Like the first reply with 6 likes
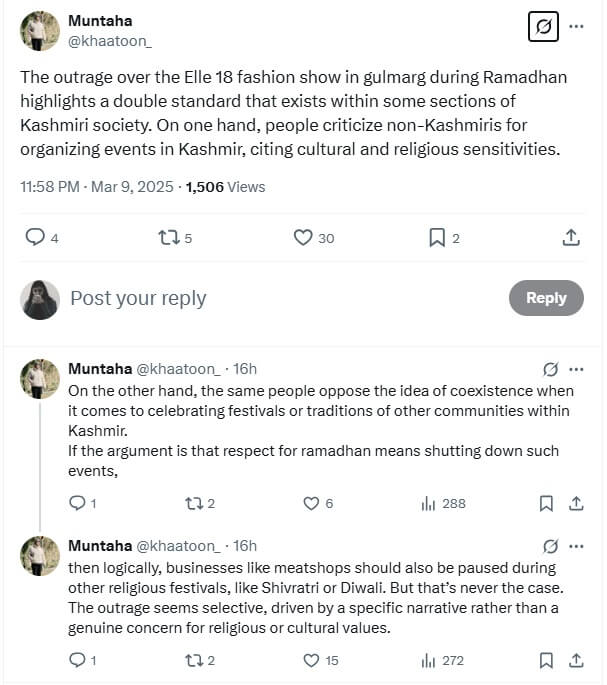 coord(311,503)
